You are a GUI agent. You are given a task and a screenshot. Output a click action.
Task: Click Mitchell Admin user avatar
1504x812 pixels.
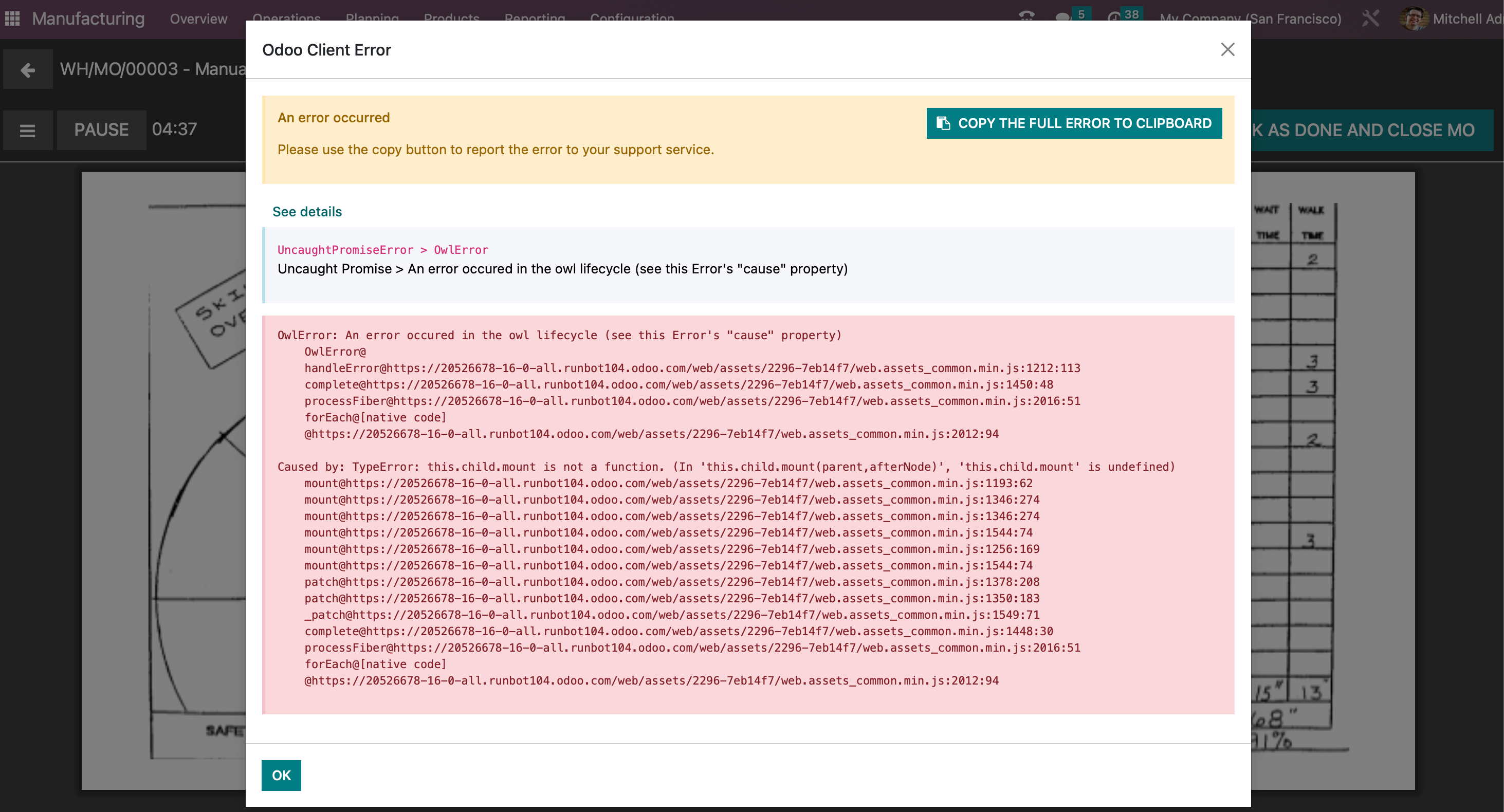coord(1414,19)
